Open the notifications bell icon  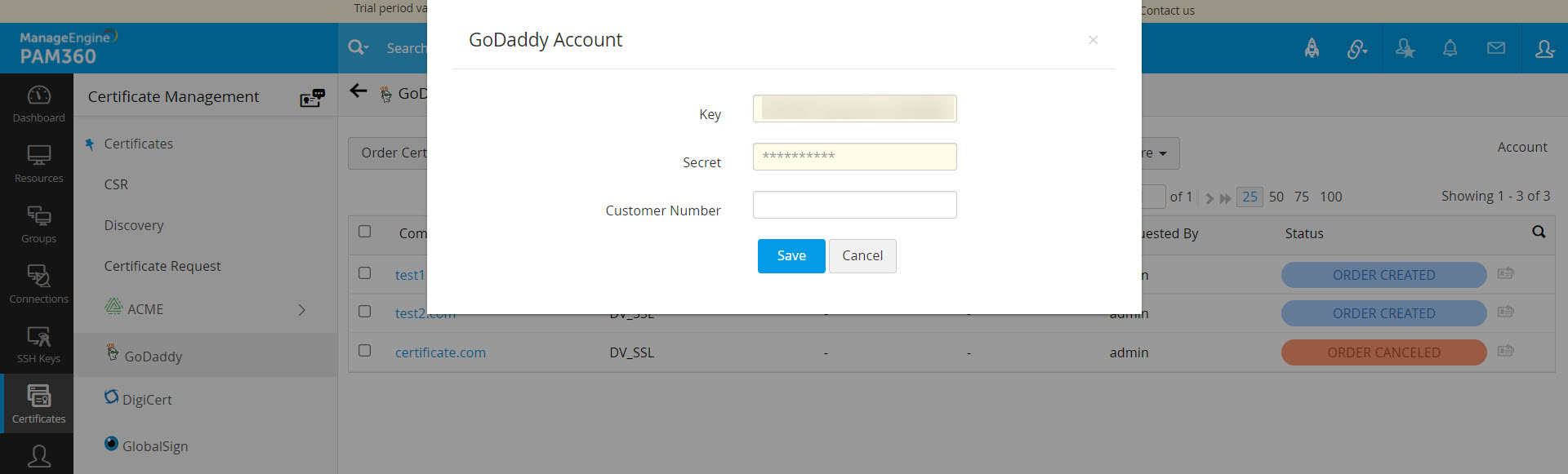tap(1450, 49)
